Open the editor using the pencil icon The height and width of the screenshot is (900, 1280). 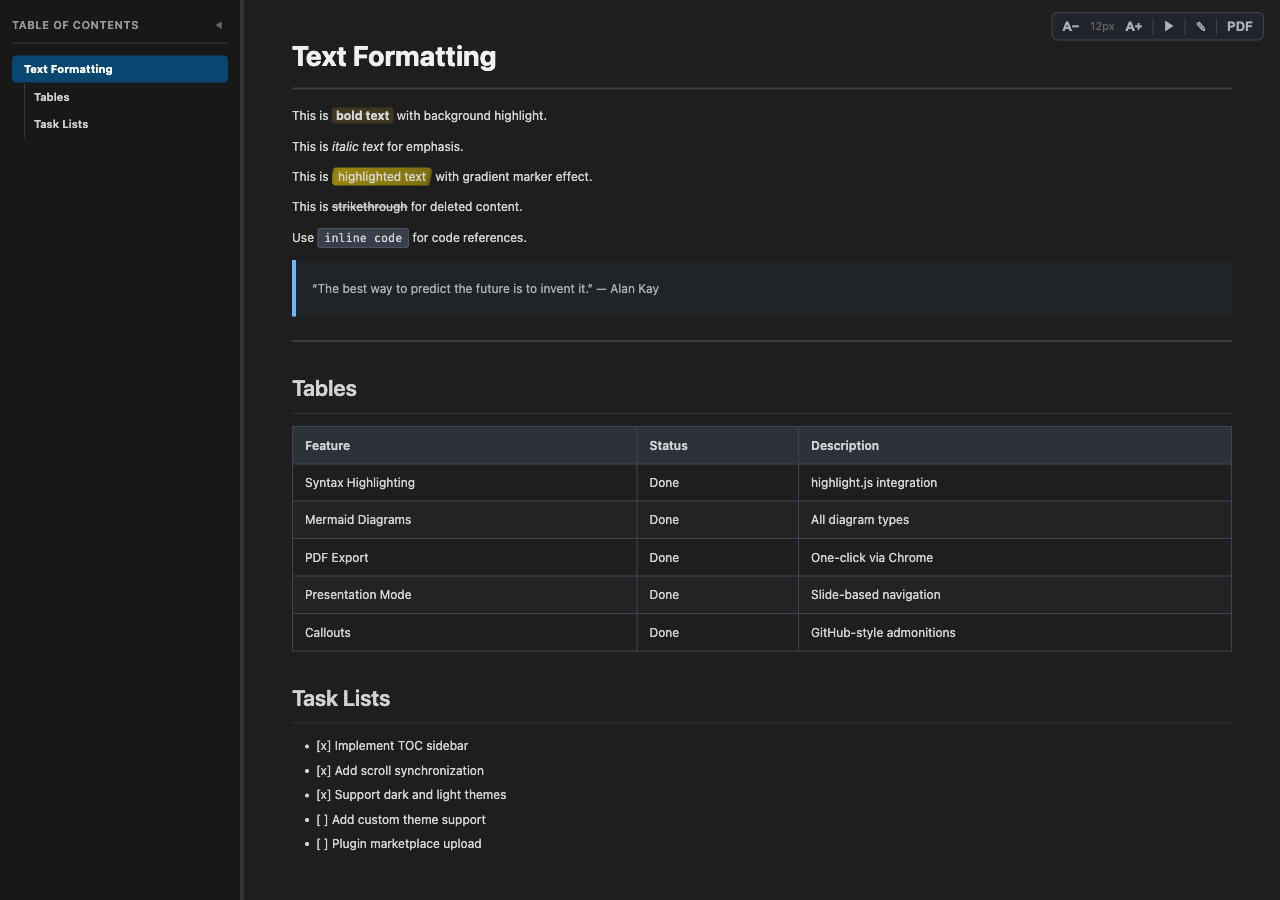[1200, 26]
